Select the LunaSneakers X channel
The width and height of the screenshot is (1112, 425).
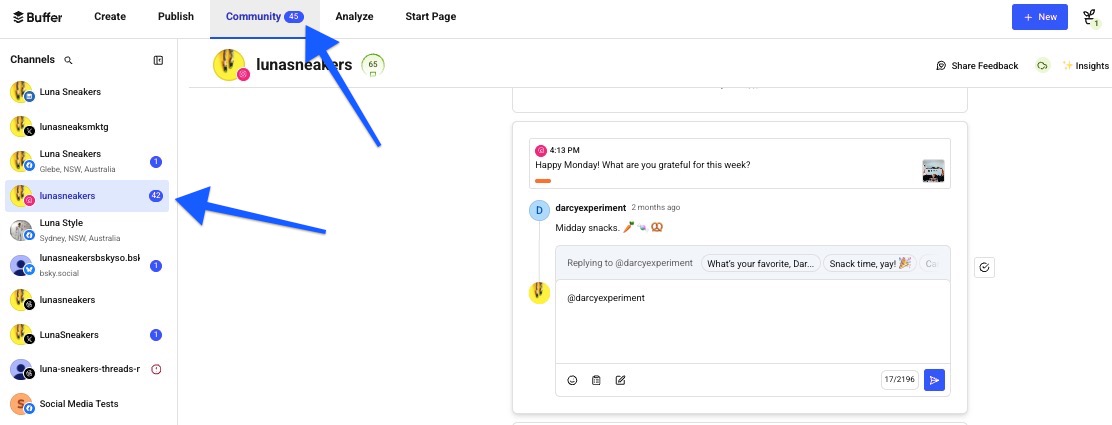pos(87,335)
